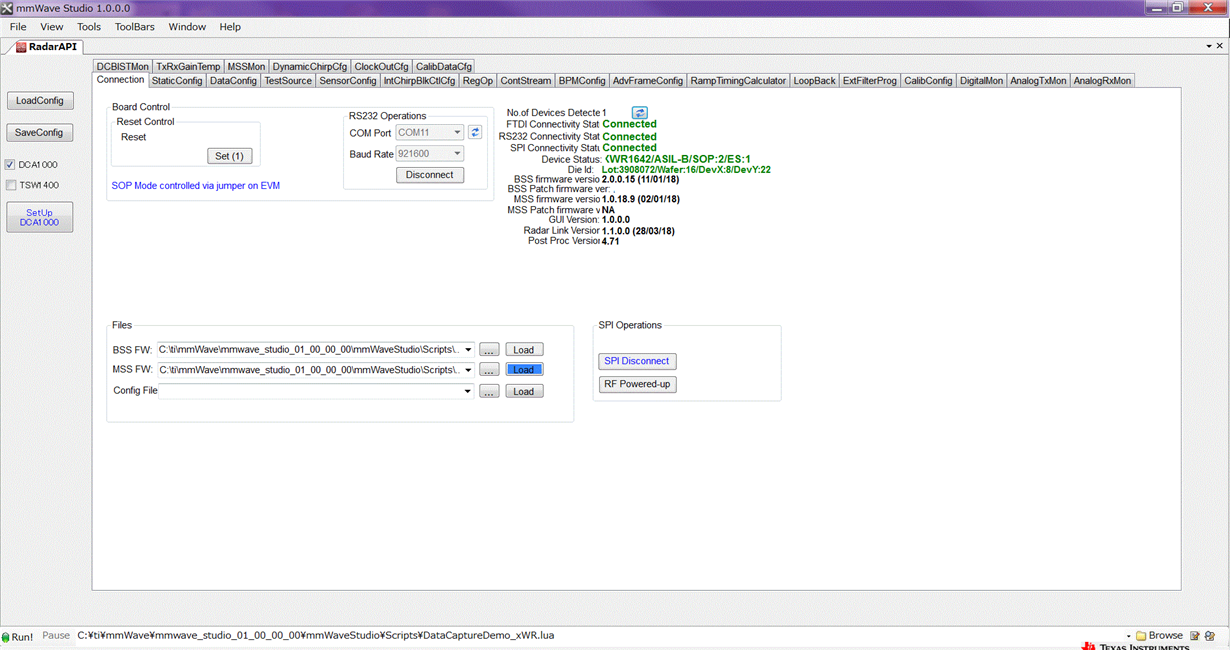Open the Tools menu
This screenshot has width=1230, height=650.
click(x=89, y=27)
